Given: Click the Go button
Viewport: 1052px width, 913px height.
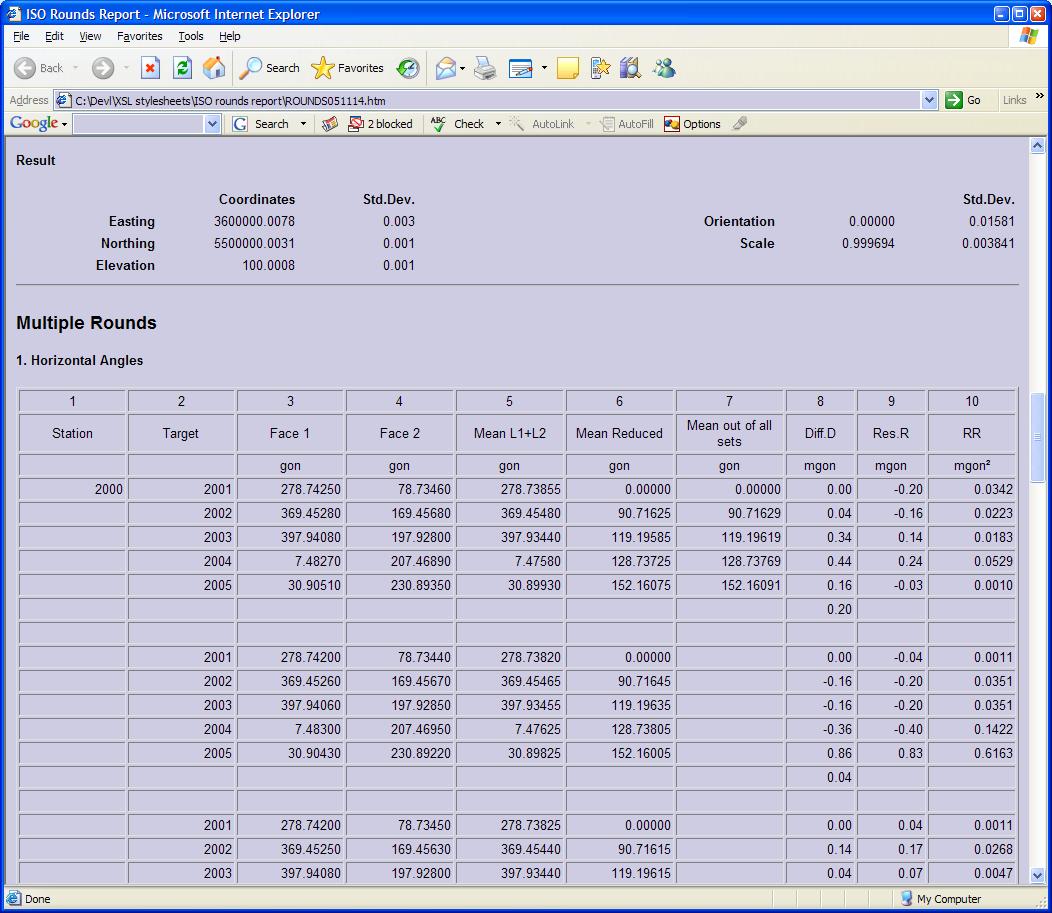Looking at the screenshot, I should tap(964, 100).
